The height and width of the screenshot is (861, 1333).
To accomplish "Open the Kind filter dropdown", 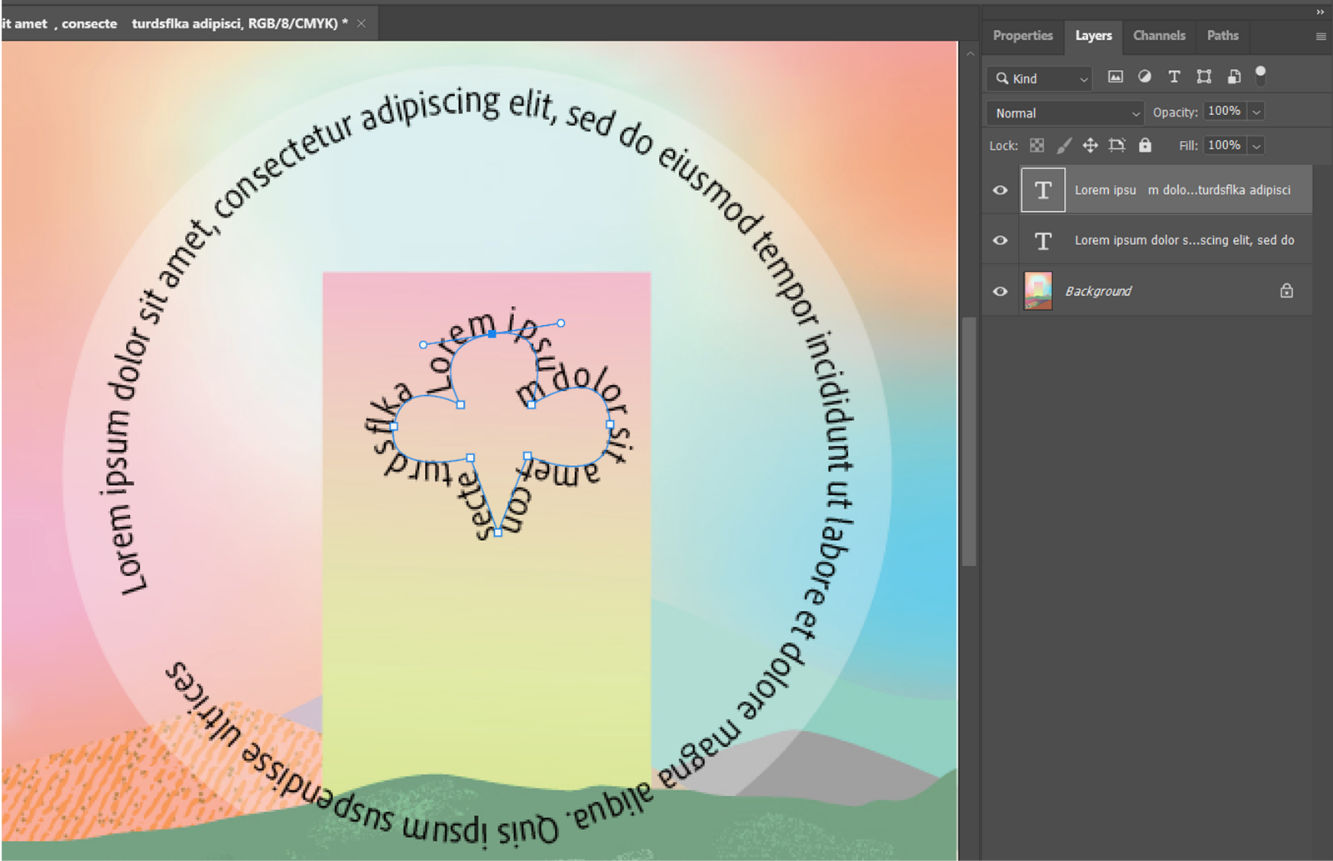I will [x=1039, y=77].
